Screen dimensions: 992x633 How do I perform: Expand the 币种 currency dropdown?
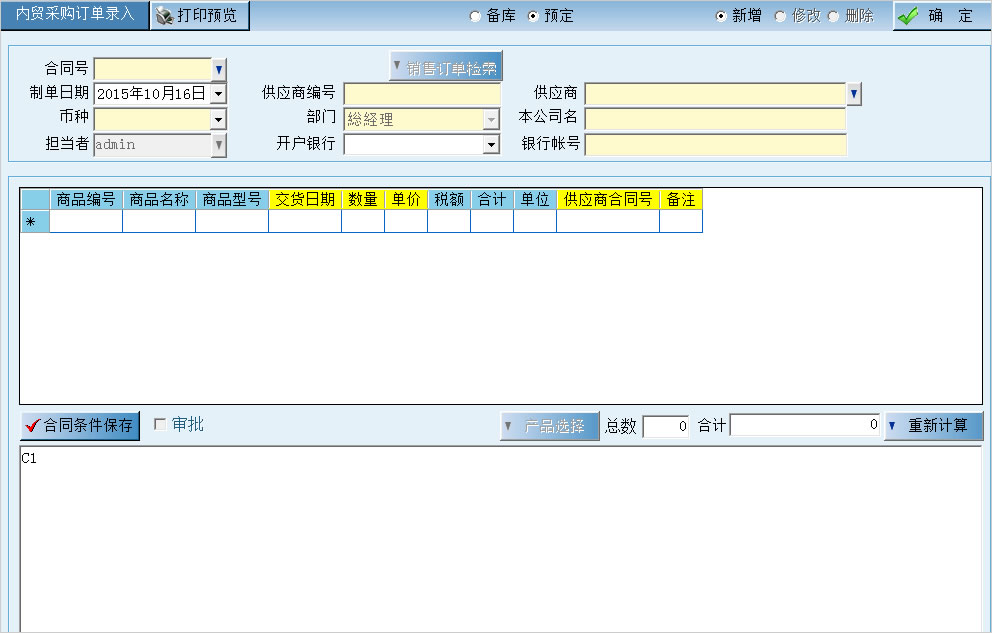[218, 119]
